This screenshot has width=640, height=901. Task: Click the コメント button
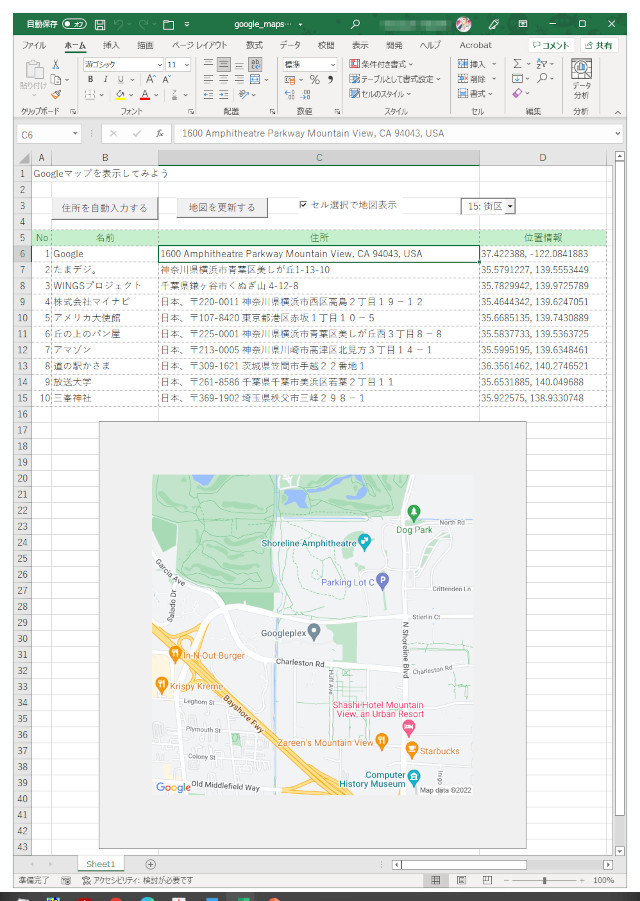551,45
